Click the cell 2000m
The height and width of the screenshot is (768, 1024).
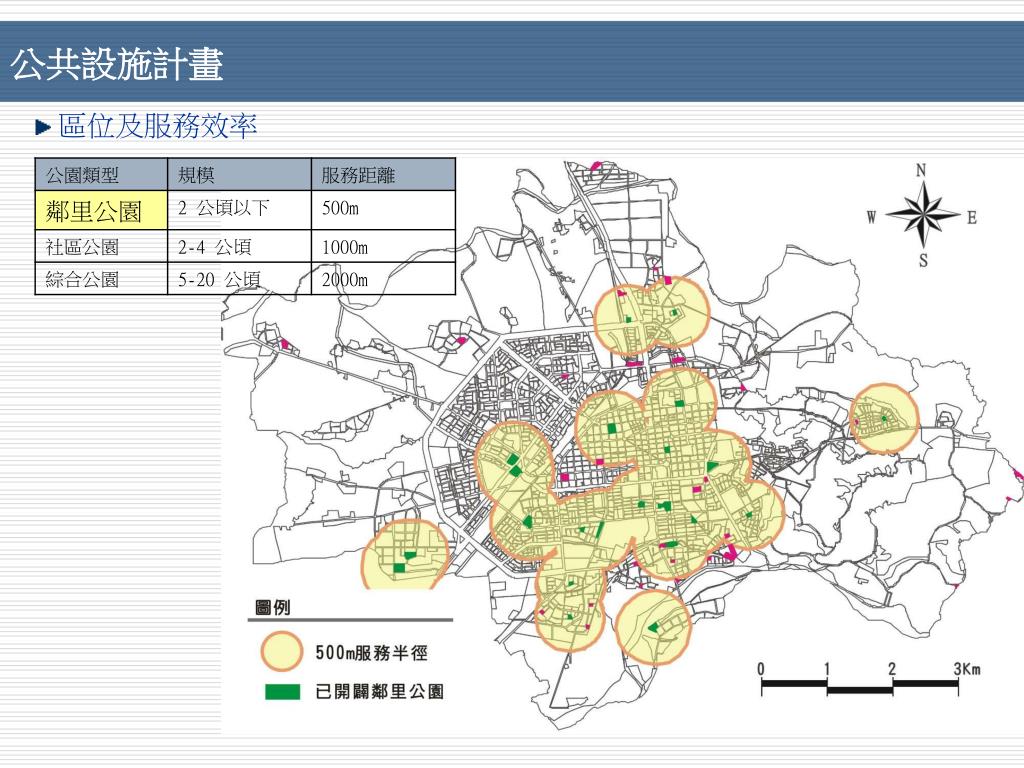tap(383, 279)
